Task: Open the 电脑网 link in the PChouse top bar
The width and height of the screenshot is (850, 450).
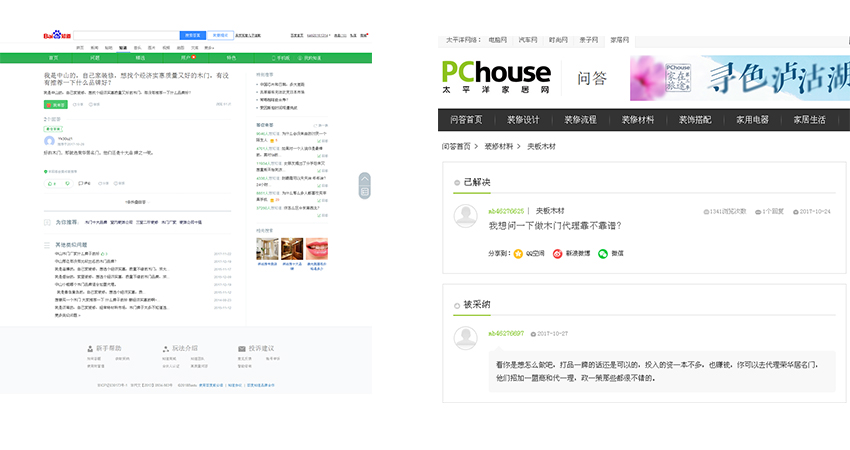Action: 498,40
